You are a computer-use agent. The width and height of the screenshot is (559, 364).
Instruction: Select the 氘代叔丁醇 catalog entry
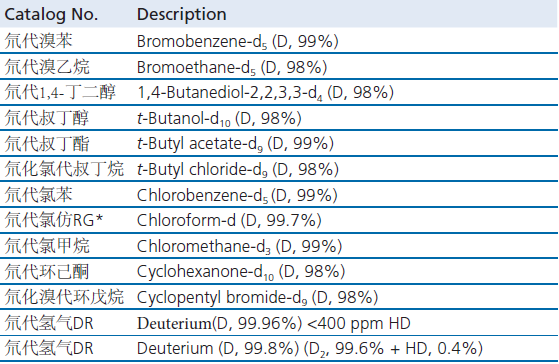tap(47, 118)
